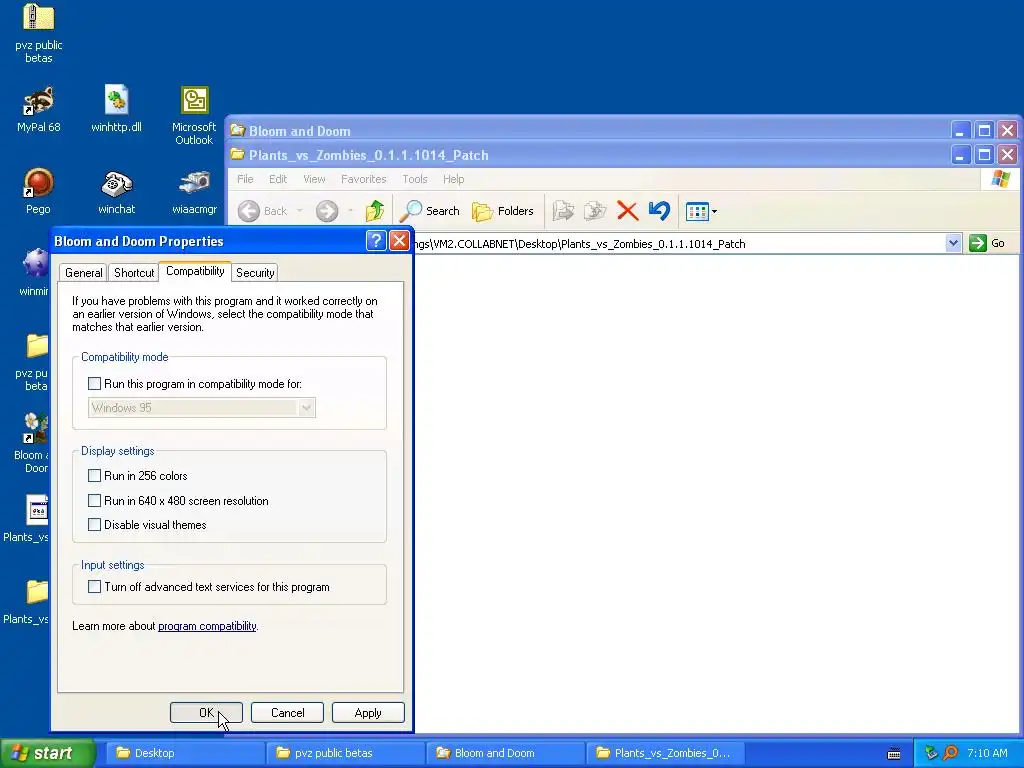Open the program compatibility link
This screenshot has height=768, width=1024.
pos(207,626)
